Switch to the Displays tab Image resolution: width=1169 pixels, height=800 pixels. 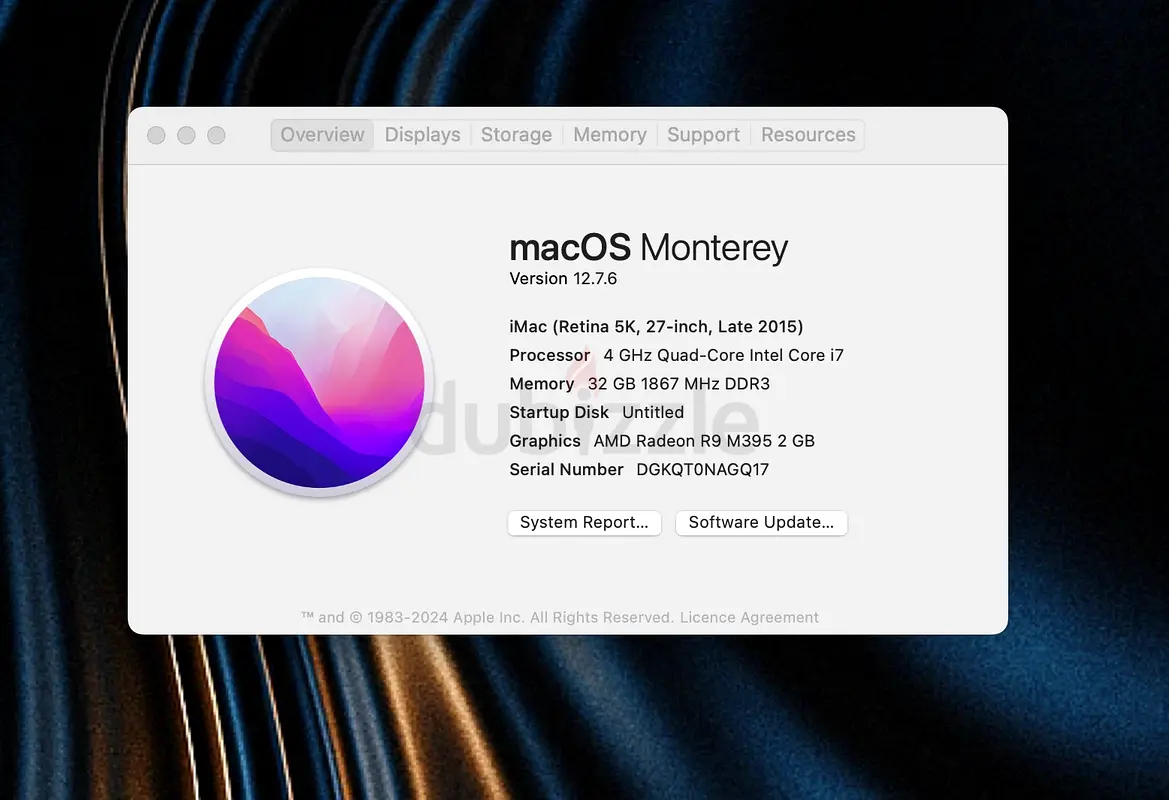(423, 135)
